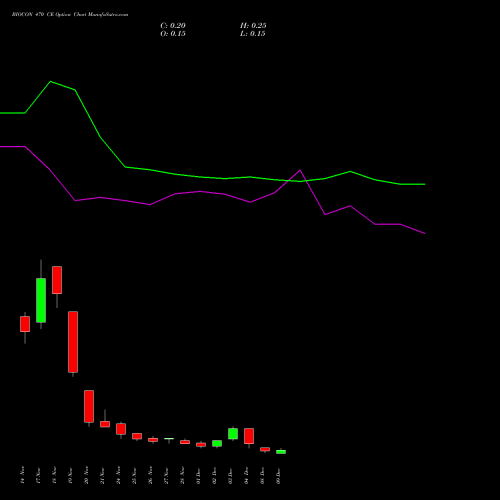
Task: Click the '08 Dec' date label
Action: pos(262,475)
